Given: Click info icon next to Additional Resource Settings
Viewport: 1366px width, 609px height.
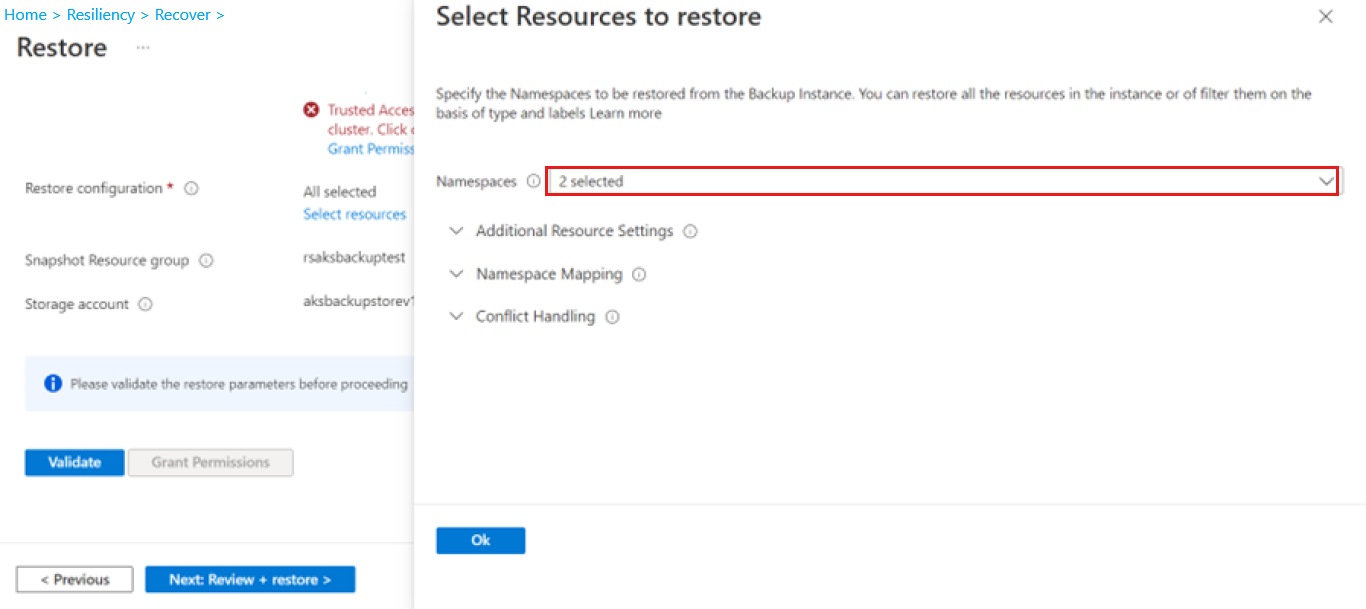Looking at the screenshot, I should (x=690, y=231).
